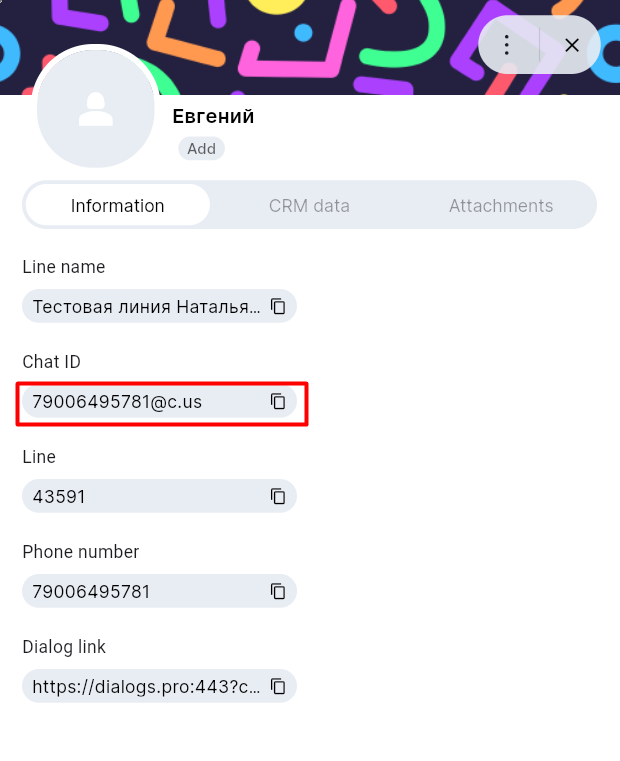Click the default avatar placeholder image
This screenshot has height=761, width=620.
[x=96, y=108]
